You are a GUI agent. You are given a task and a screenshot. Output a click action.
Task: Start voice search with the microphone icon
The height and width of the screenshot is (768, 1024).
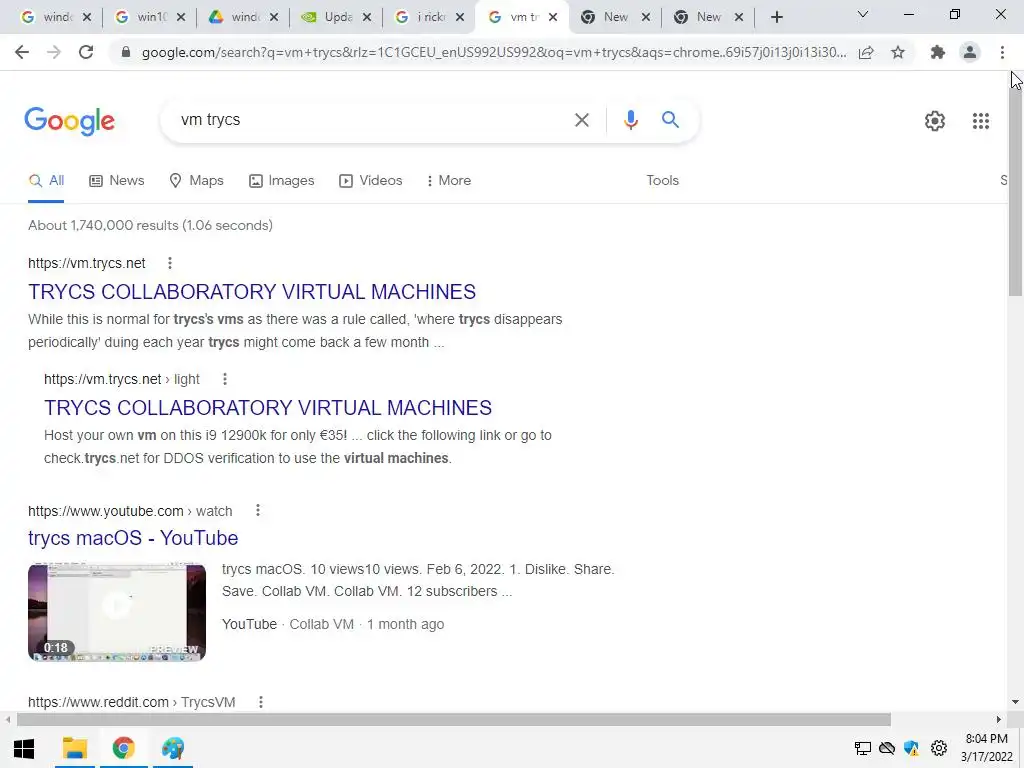[630, 120]
